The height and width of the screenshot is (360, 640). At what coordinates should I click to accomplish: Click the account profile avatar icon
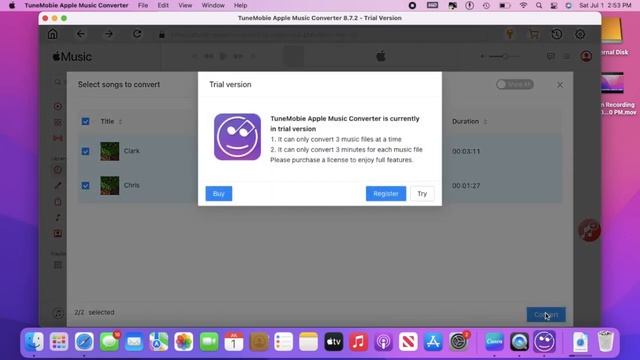(586, 56)
